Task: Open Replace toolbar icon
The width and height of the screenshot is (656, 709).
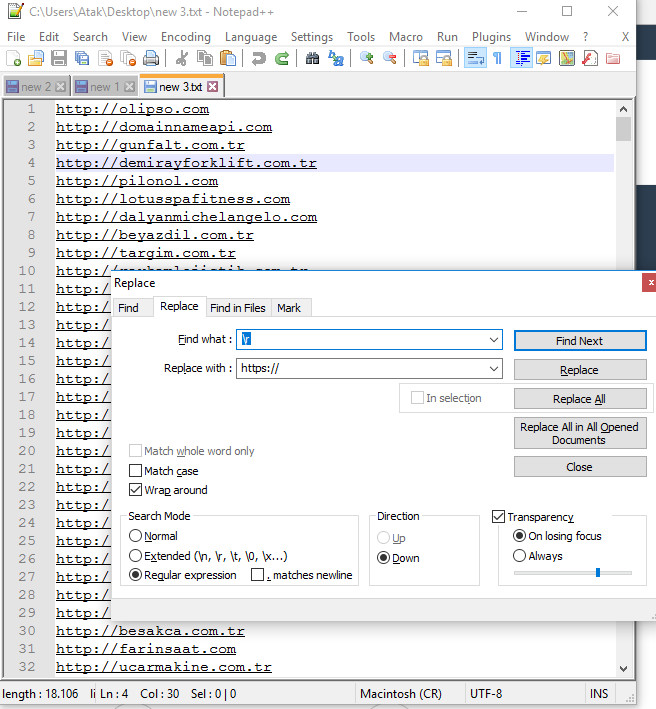Action: [x=335, y=58]
